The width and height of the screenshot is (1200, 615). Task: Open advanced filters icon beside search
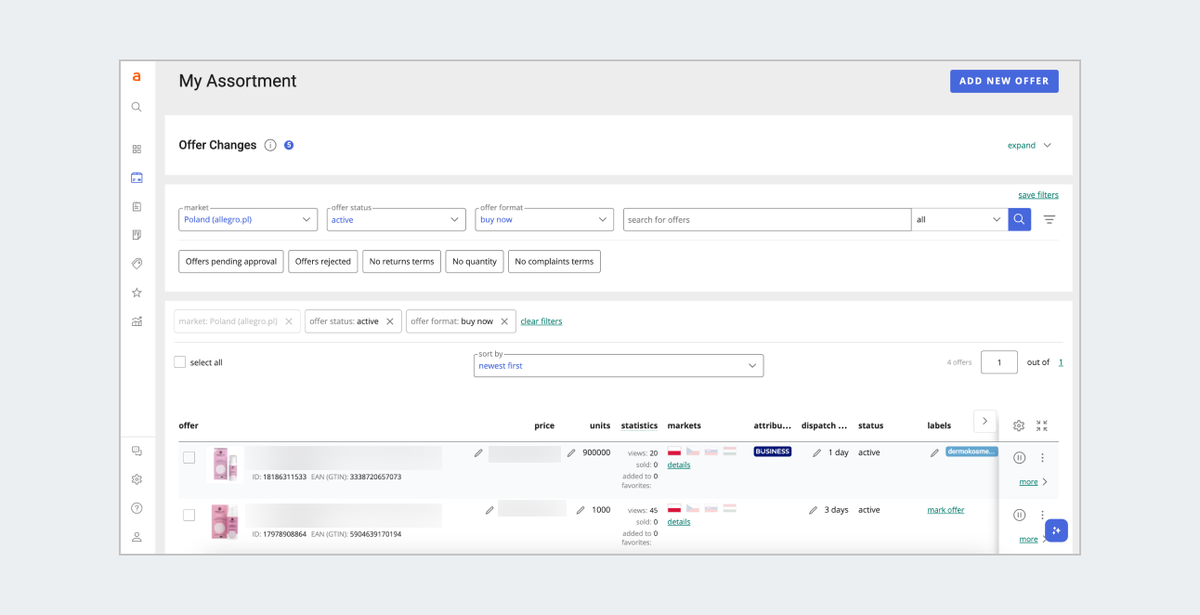click(1049, 219)
